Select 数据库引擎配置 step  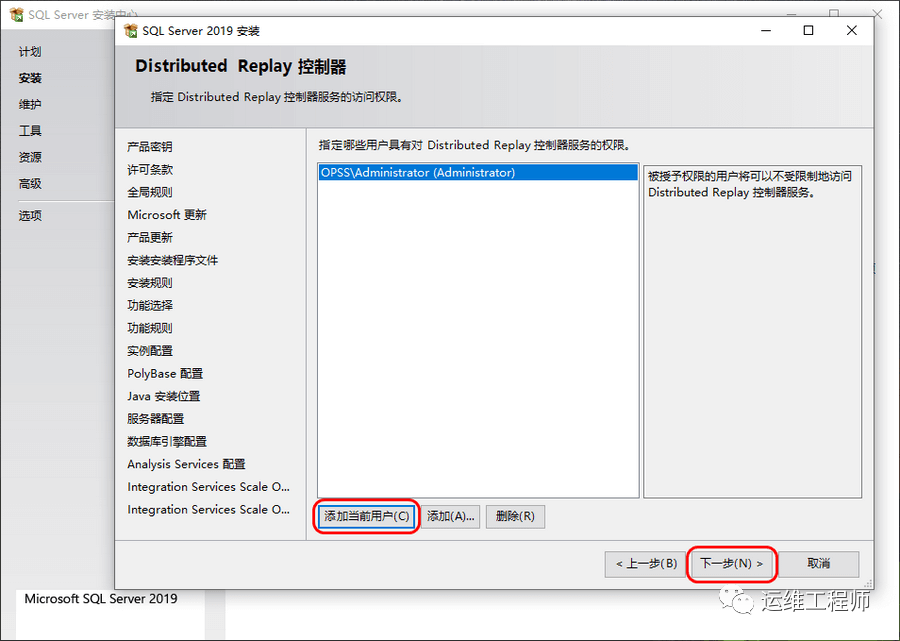167,441
